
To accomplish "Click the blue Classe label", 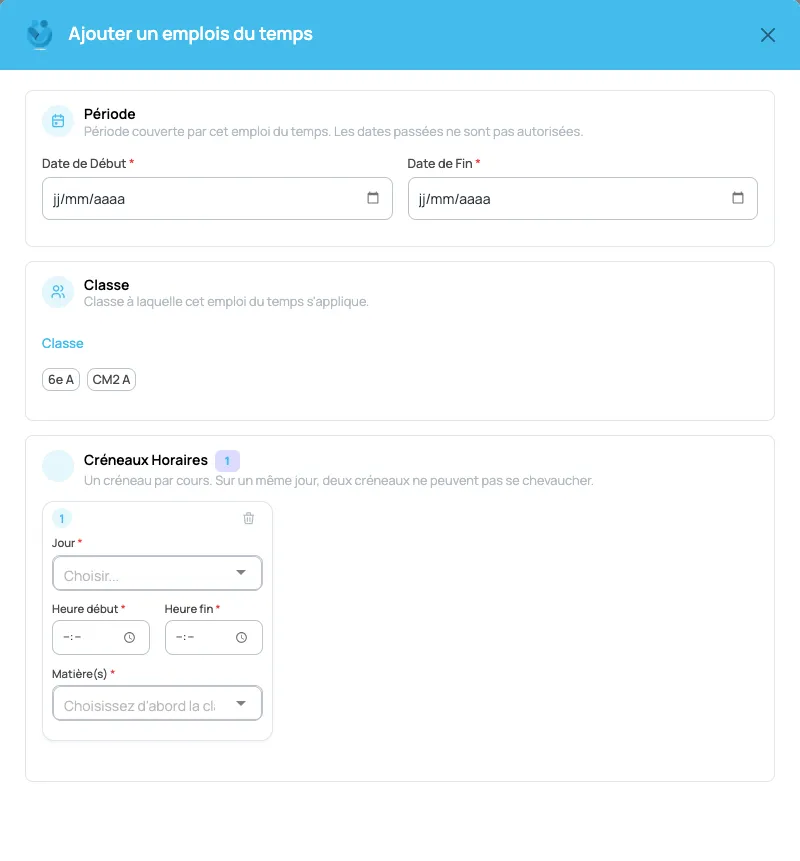I will pyautogui.click(x=63, y=343).
